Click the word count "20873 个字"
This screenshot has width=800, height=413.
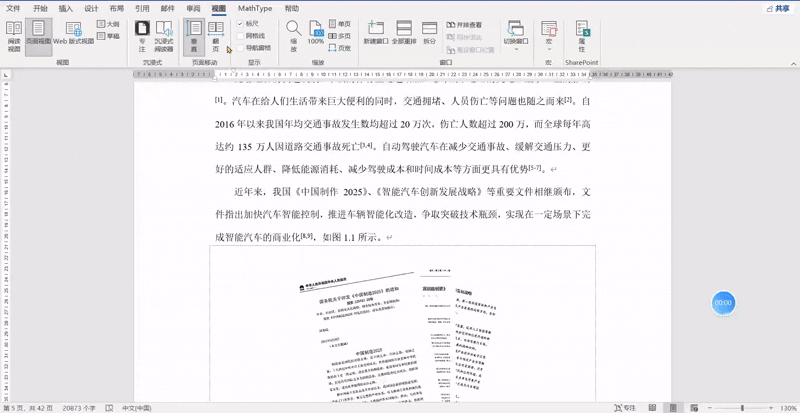pos(81,408)
